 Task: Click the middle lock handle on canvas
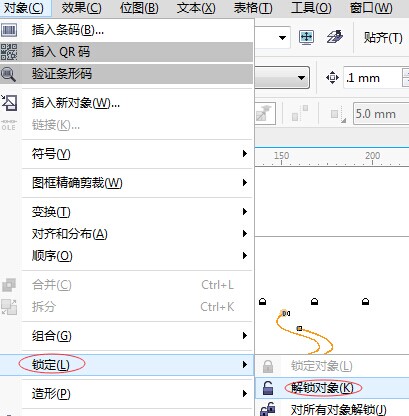[314, 302]
